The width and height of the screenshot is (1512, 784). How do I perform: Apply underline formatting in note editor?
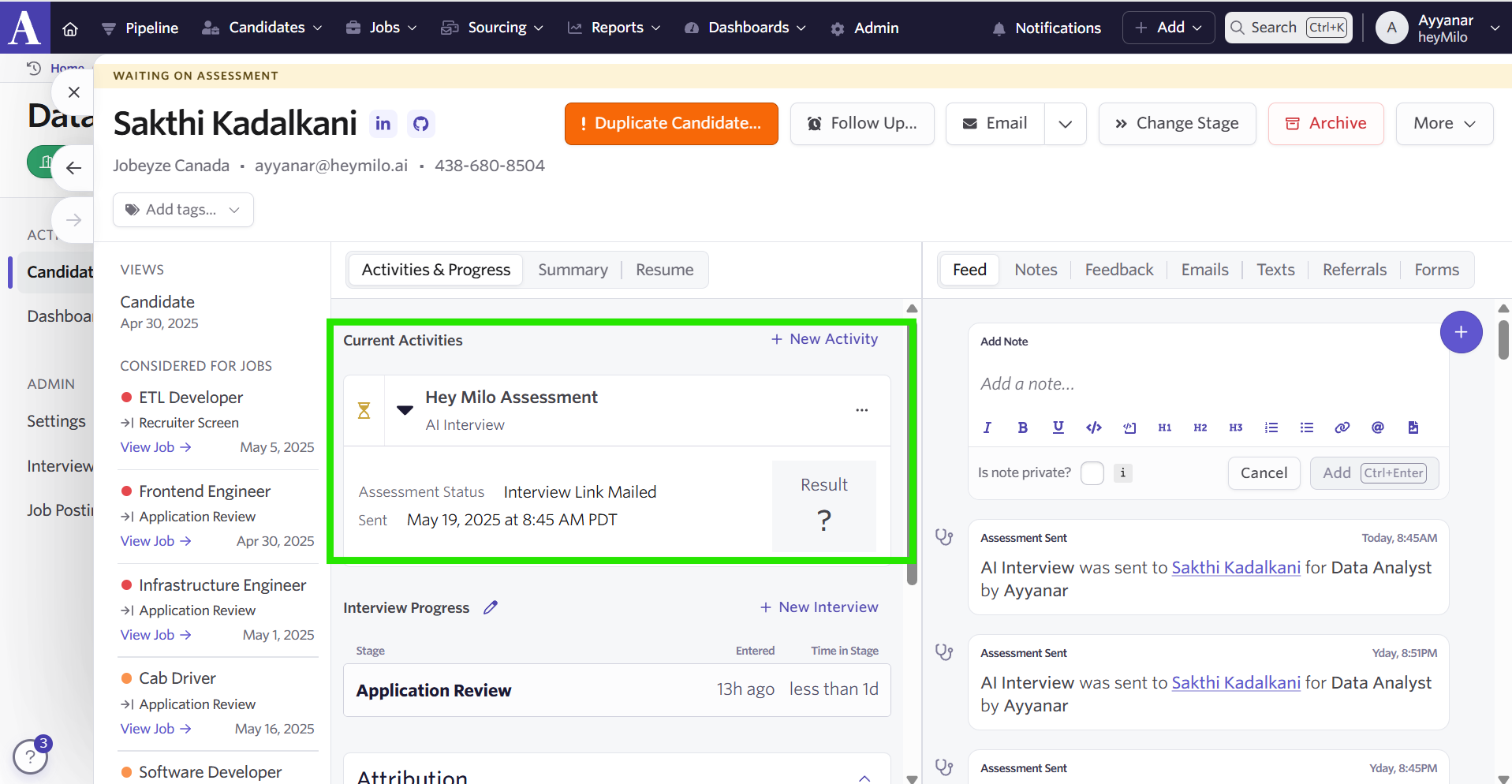[1058, 427]
